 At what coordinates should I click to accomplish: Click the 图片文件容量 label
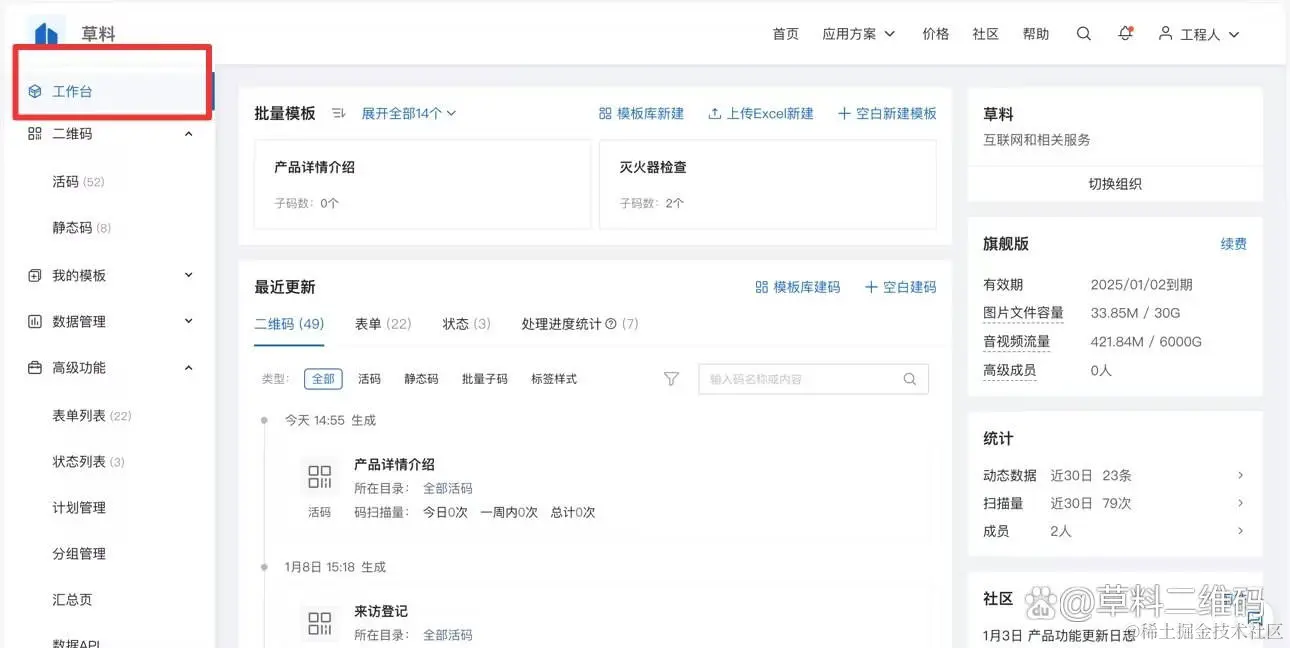[x=1023, y=313]
